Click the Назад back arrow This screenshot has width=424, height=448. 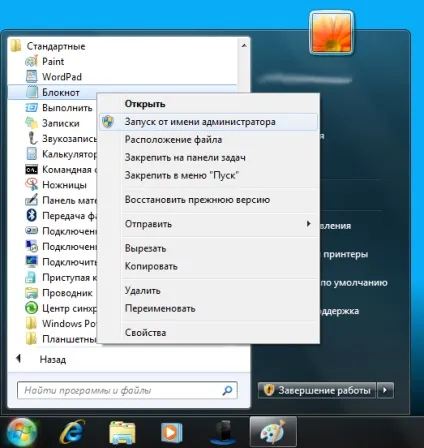[x=18, y=359]
